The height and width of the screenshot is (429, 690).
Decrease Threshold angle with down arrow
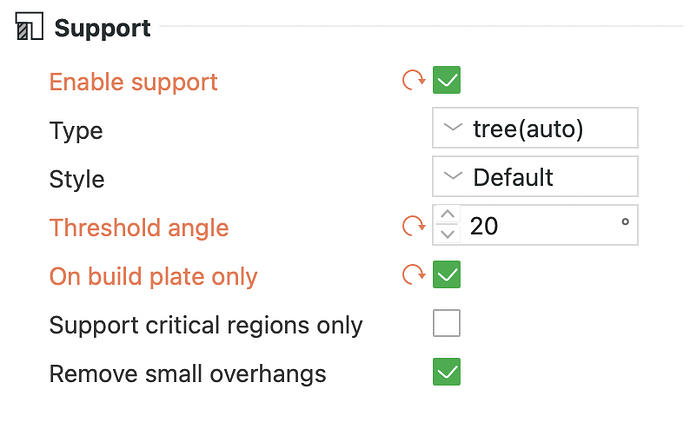pyautogui.click(x=448, y=234)
